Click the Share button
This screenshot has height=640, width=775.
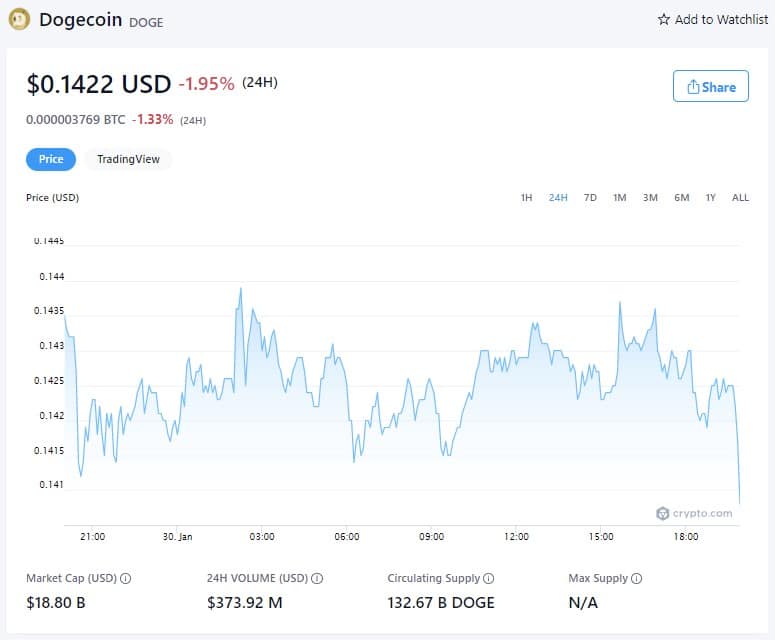[x=711, y=86]
